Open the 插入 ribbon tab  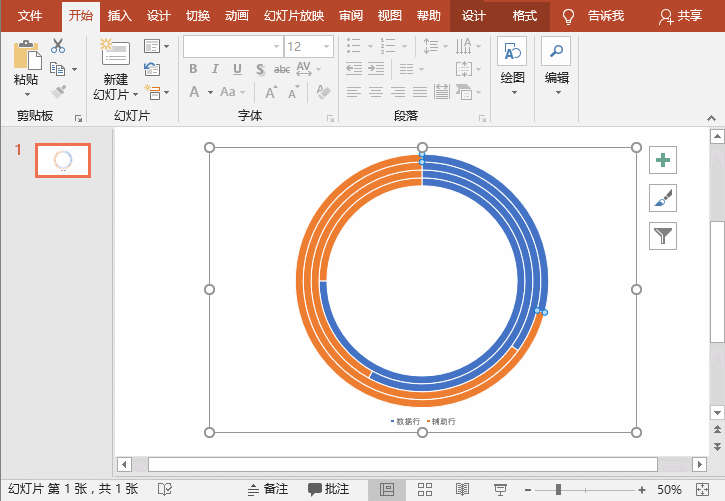(x=120, y=16)
